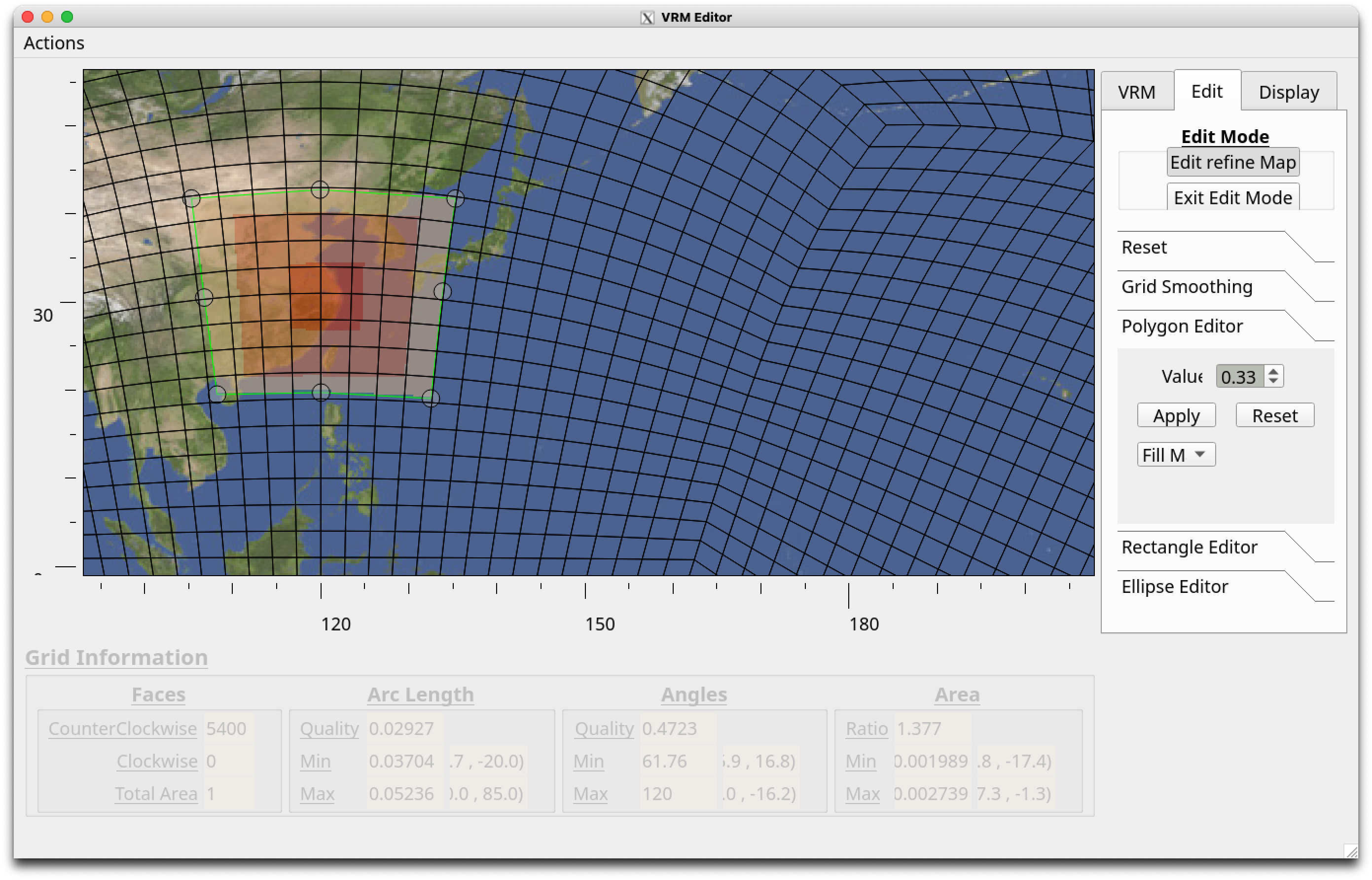Open the Fill M dropdown
The height and width of the screenshot is (880, 1372).
click(x=1176, y=455)
